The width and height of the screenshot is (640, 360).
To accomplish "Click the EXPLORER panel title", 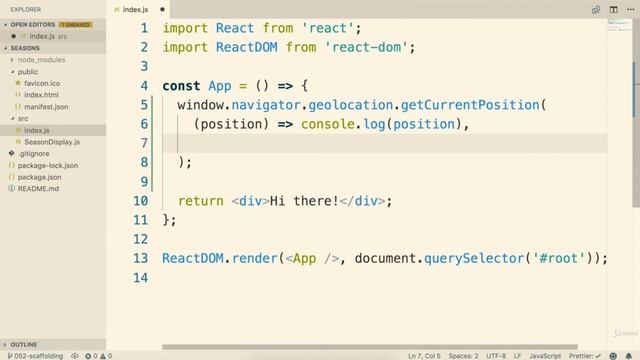I will pos(26,9).
